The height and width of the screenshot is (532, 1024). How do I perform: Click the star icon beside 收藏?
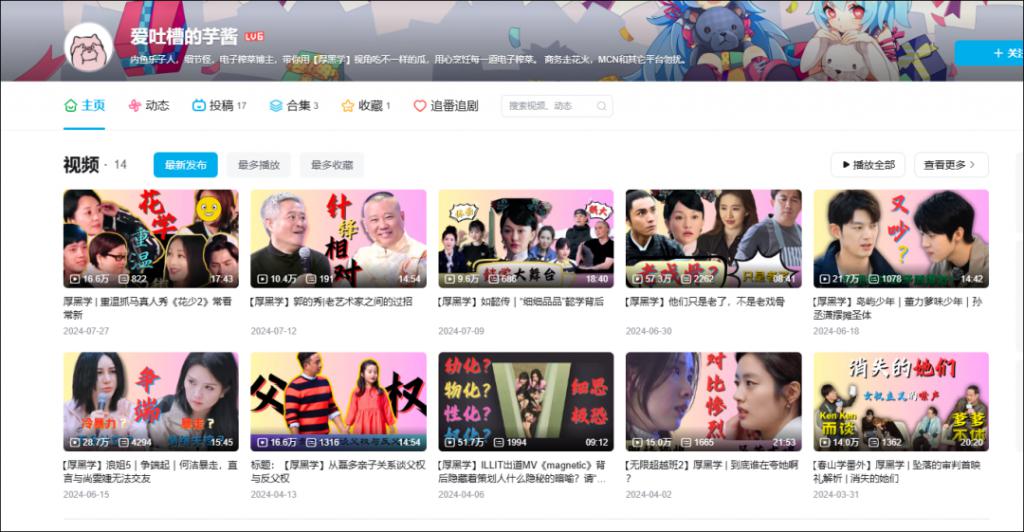click(347, 105)
